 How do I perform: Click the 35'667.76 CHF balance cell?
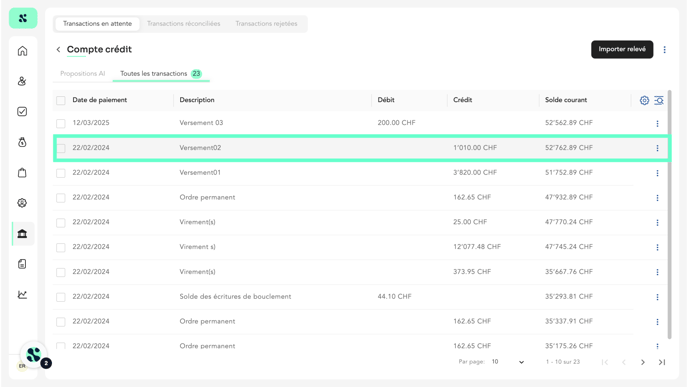[569, 272]
